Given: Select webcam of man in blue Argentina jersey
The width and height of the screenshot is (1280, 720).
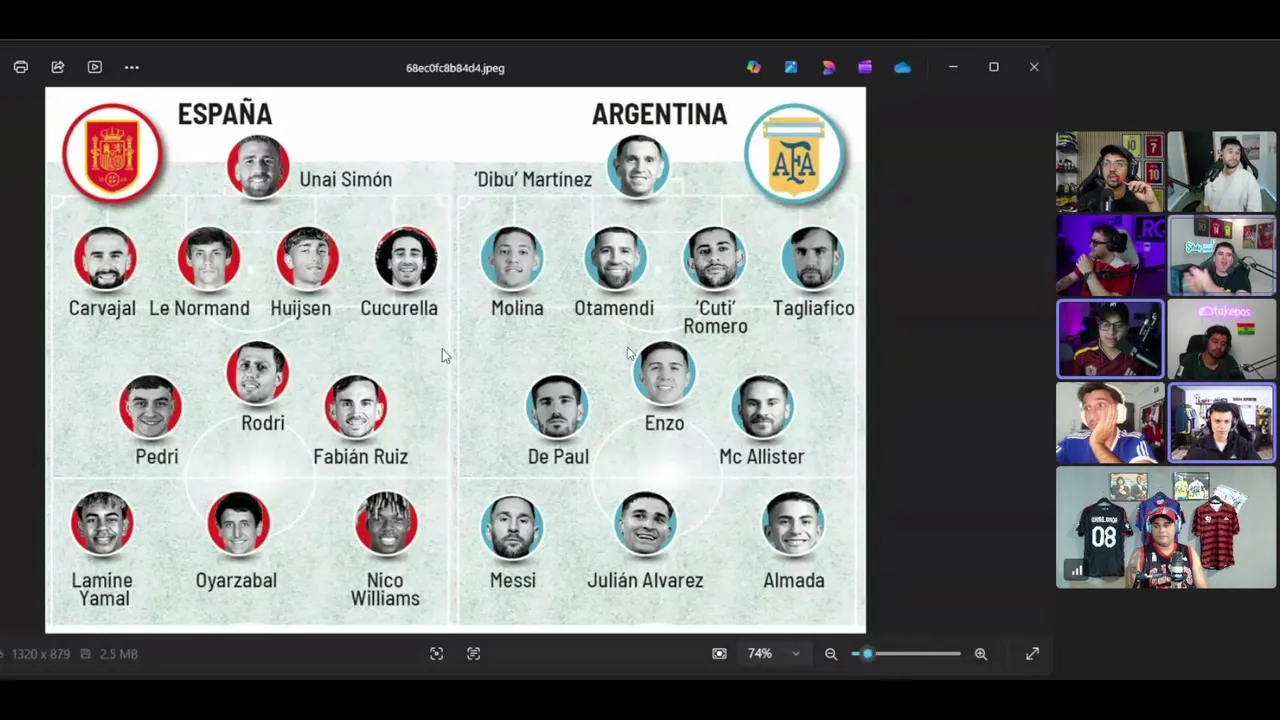Looking at the screenshot, I should (x=1110, y=423).
